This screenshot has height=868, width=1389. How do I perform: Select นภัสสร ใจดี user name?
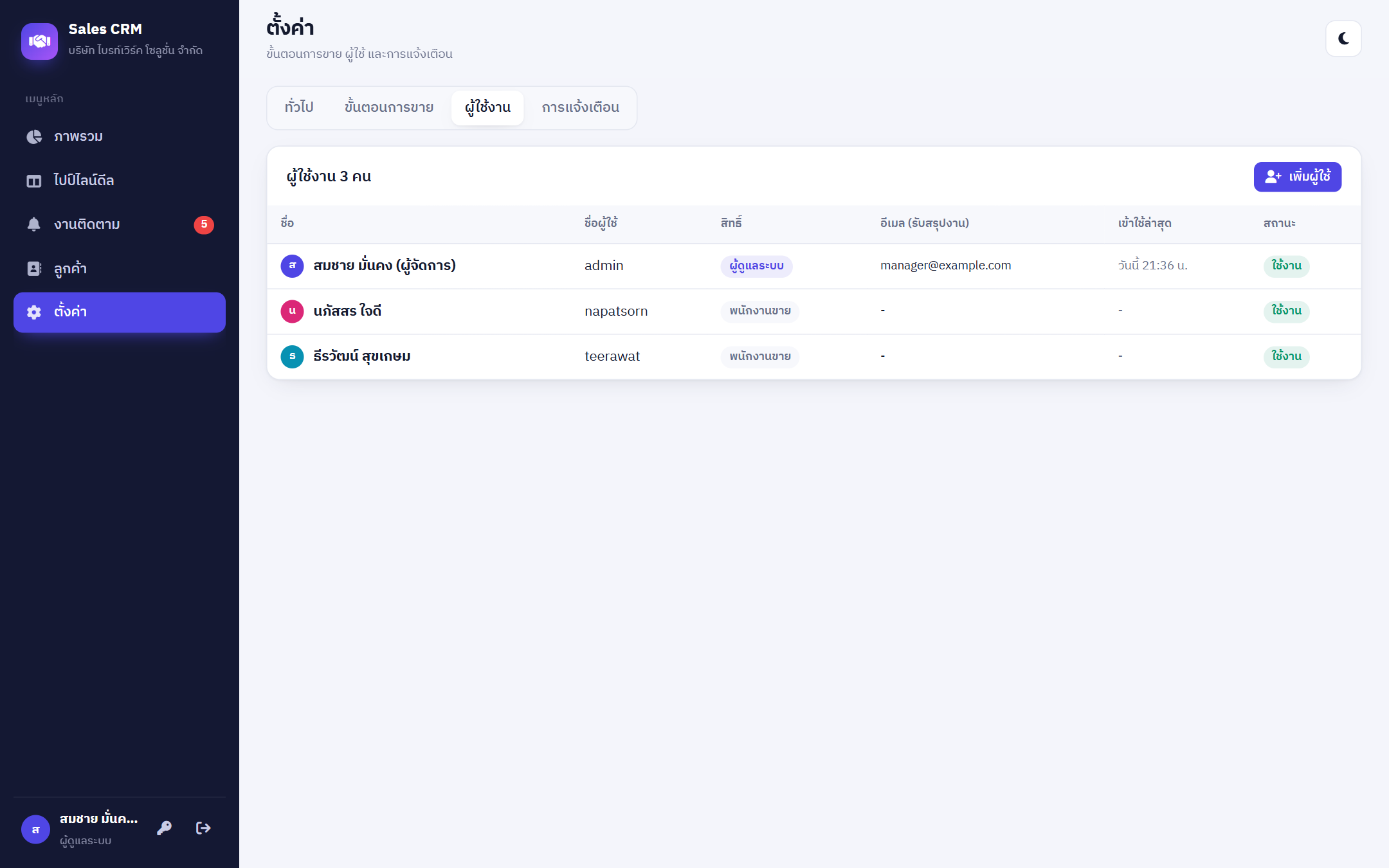pyautogui.click(x=347, y=311)
